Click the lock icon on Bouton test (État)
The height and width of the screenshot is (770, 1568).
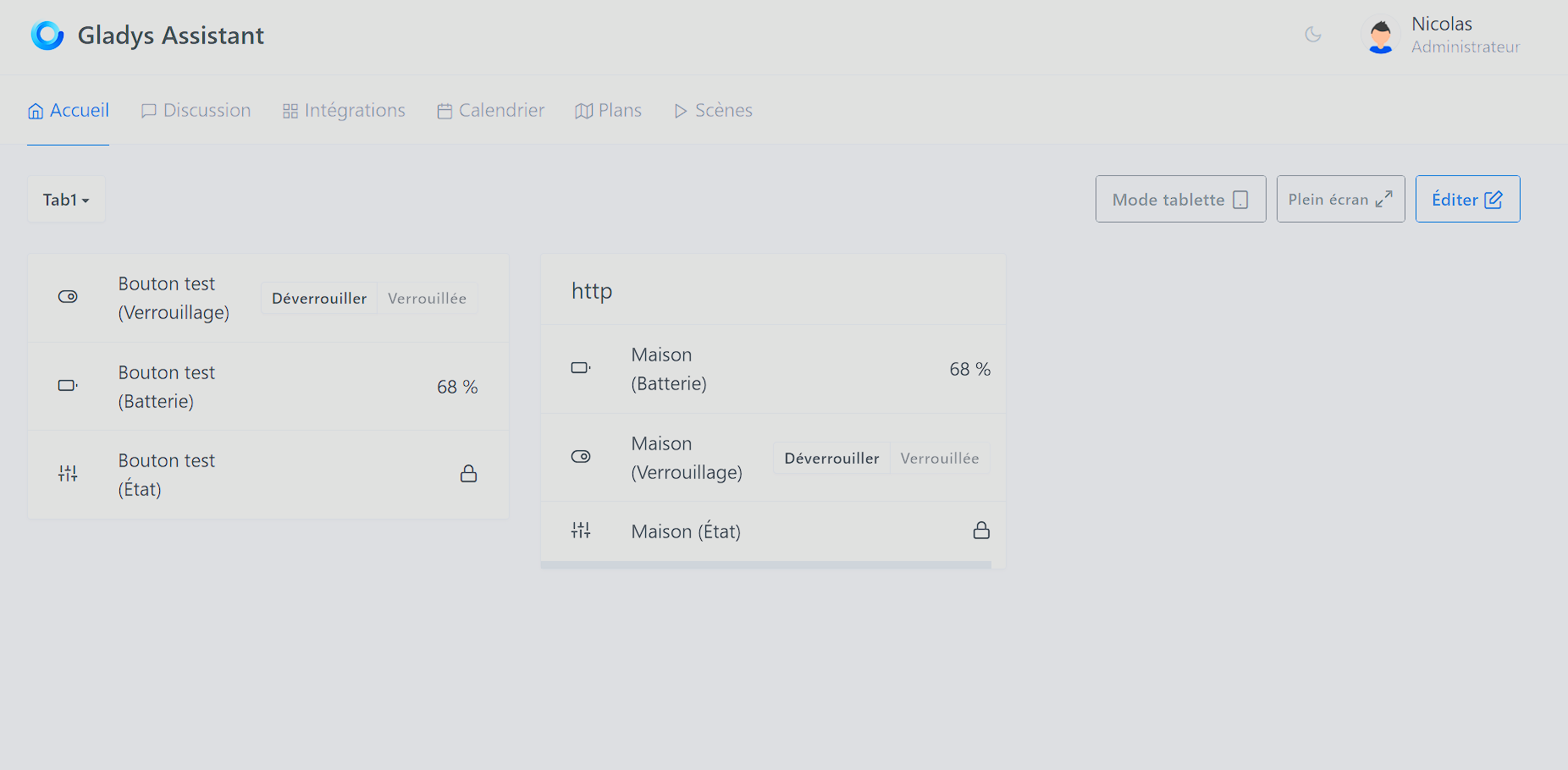(468, 474)
